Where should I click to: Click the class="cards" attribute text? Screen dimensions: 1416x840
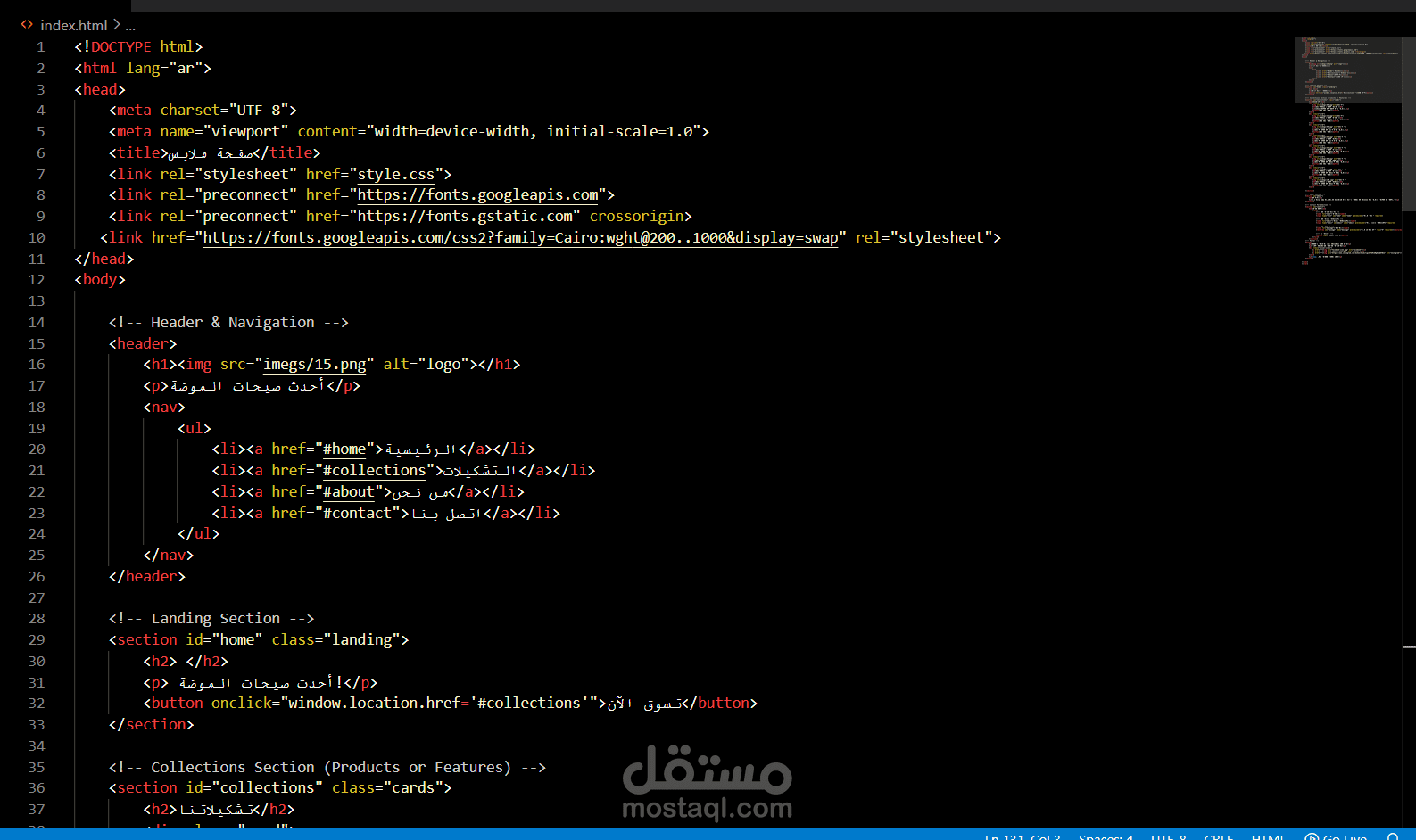388,787
